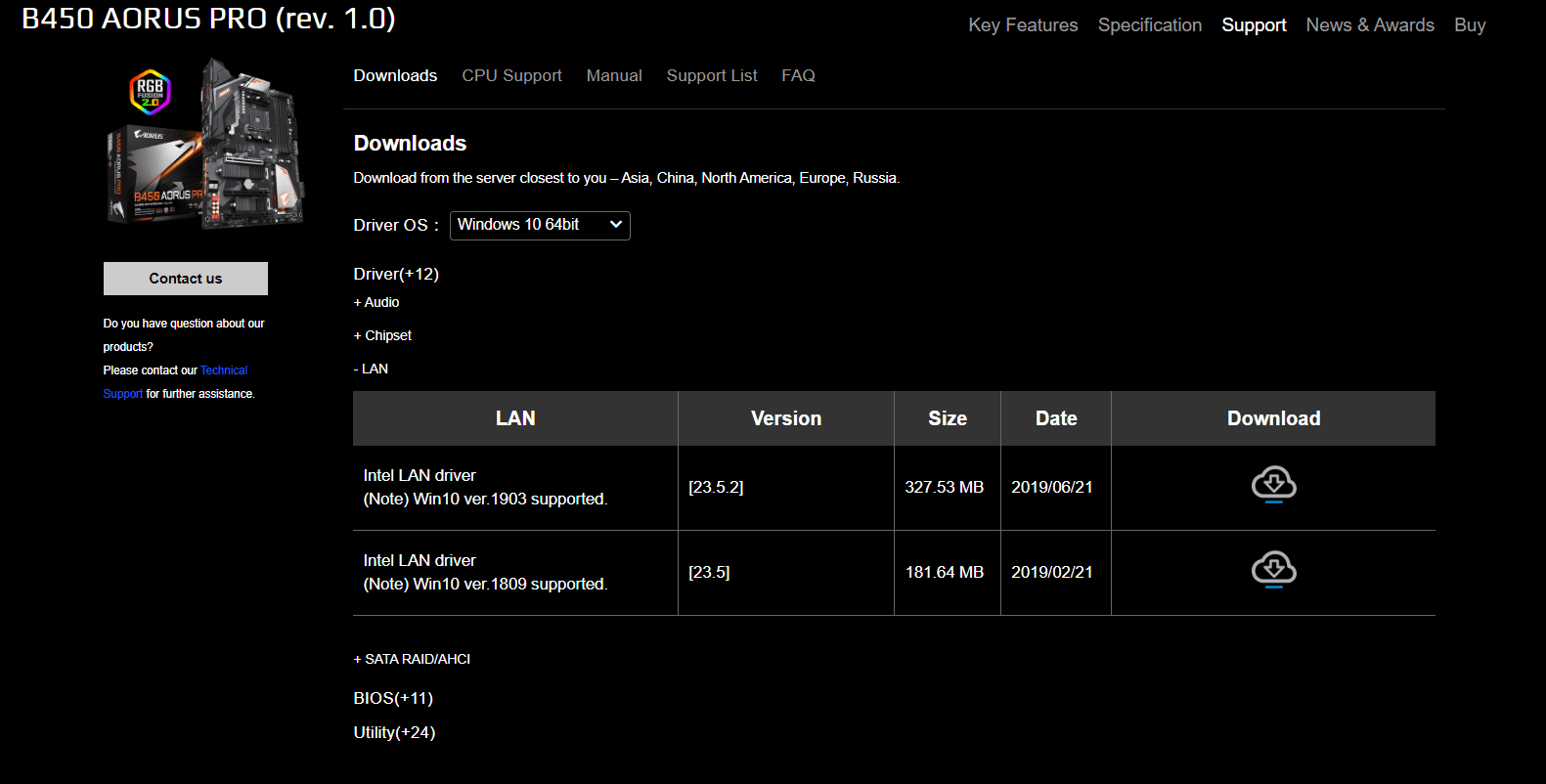Image resolution: width=1546 pixels, height=784 pixels.
Task: Expand the Driver(+12) category
Action: click(396, 274)
